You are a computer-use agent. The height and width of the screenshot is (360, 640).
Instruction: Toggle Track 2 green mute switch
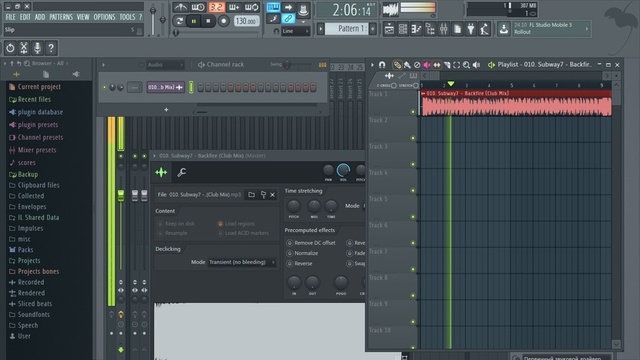413,138
